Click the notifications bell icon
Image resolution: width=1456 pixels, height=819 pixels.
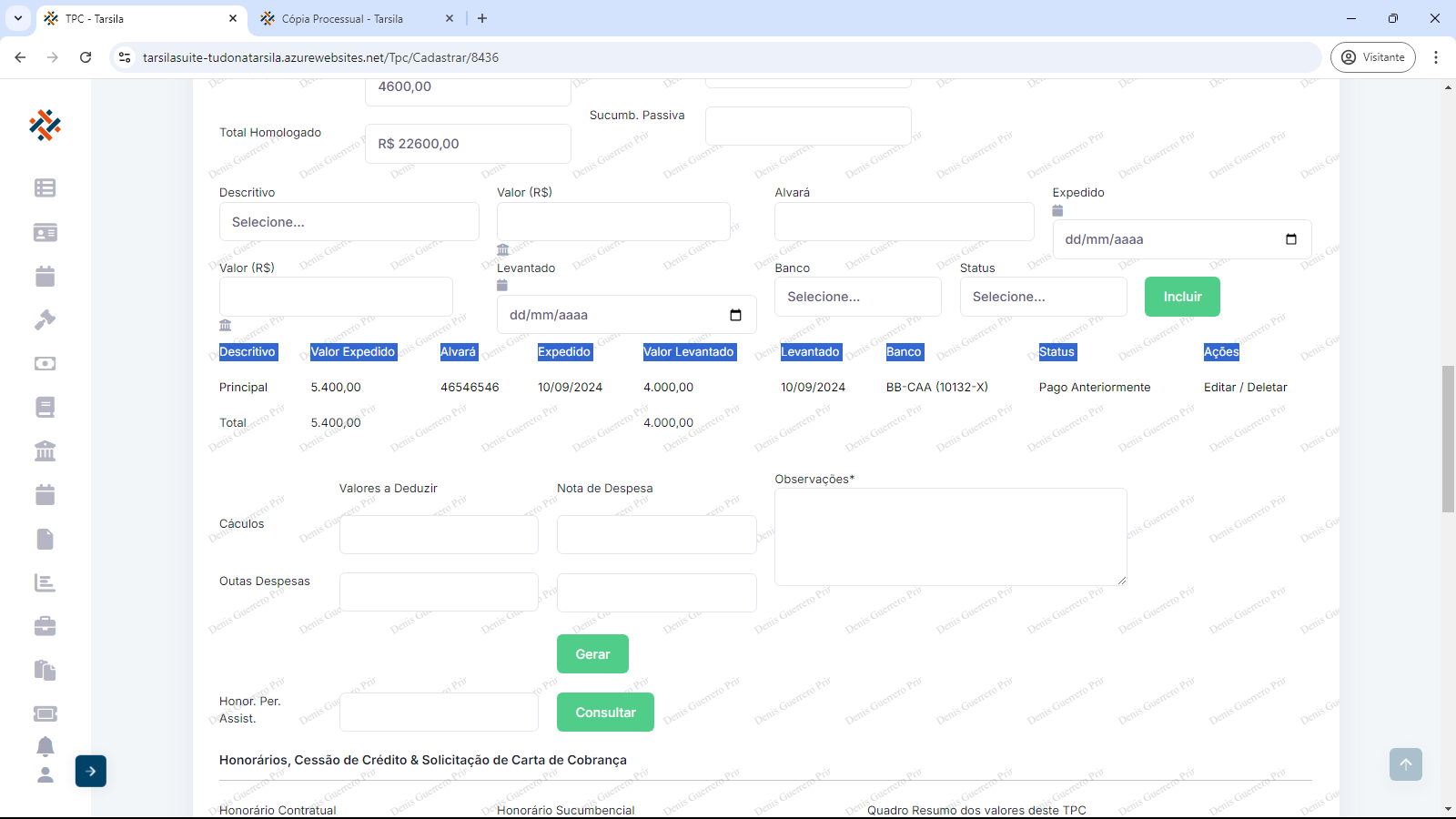point(45,746)
